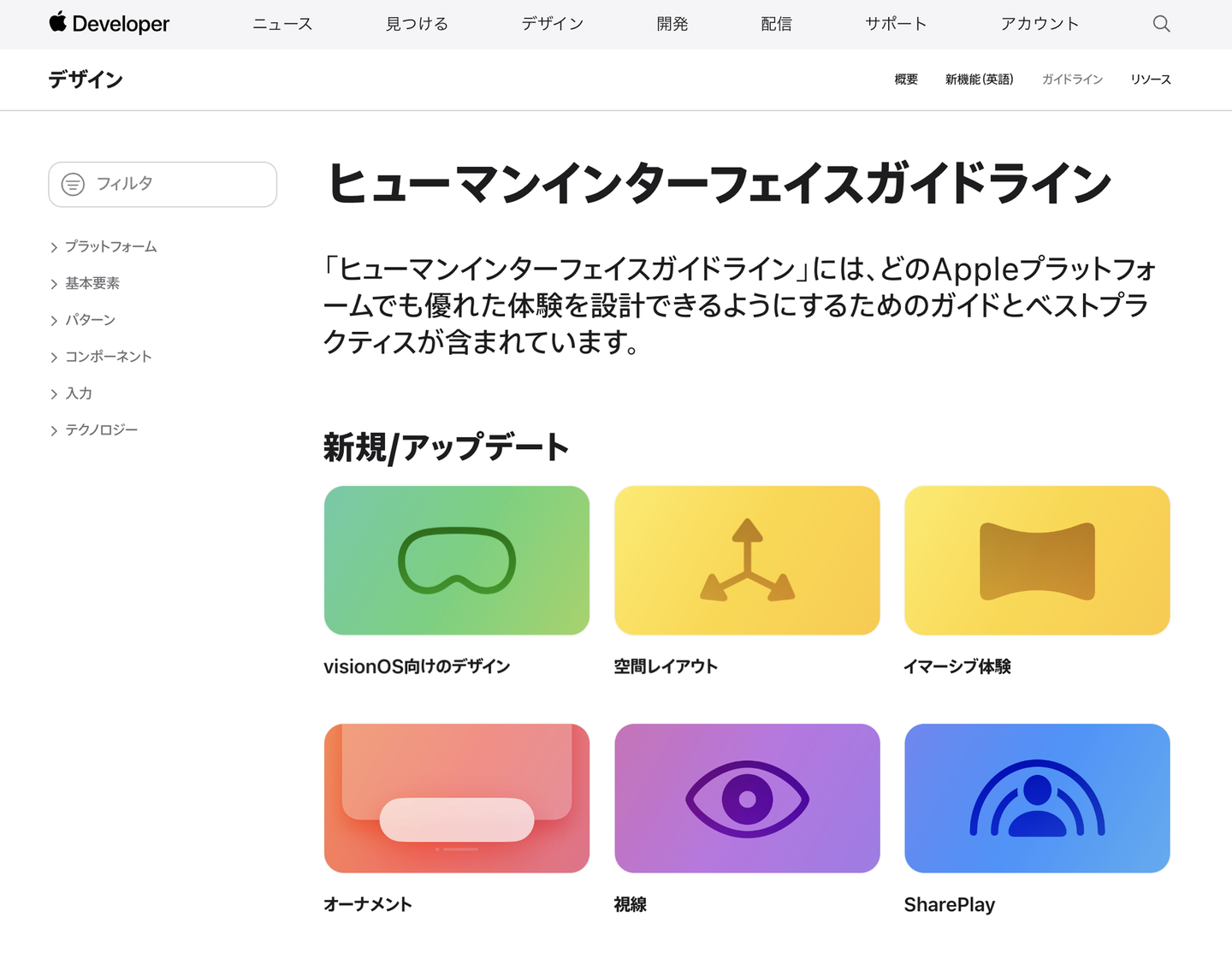This screenshot has width=1232, height=964.
Task: Switch to the 新機能 (英語) tab
Action: coord(980,80)
